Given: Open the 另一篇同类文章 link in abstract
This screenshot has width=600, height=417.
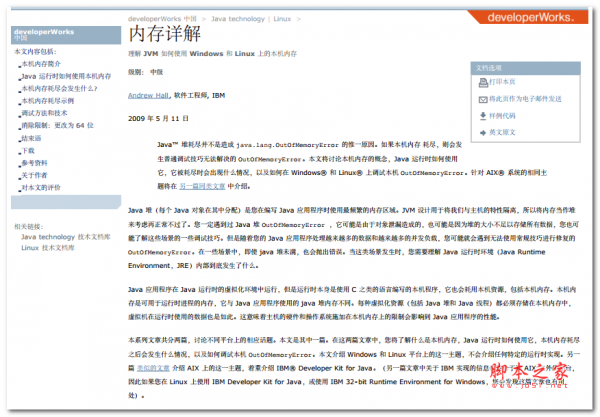Looking at the screenshot, I should coord(202,186).
